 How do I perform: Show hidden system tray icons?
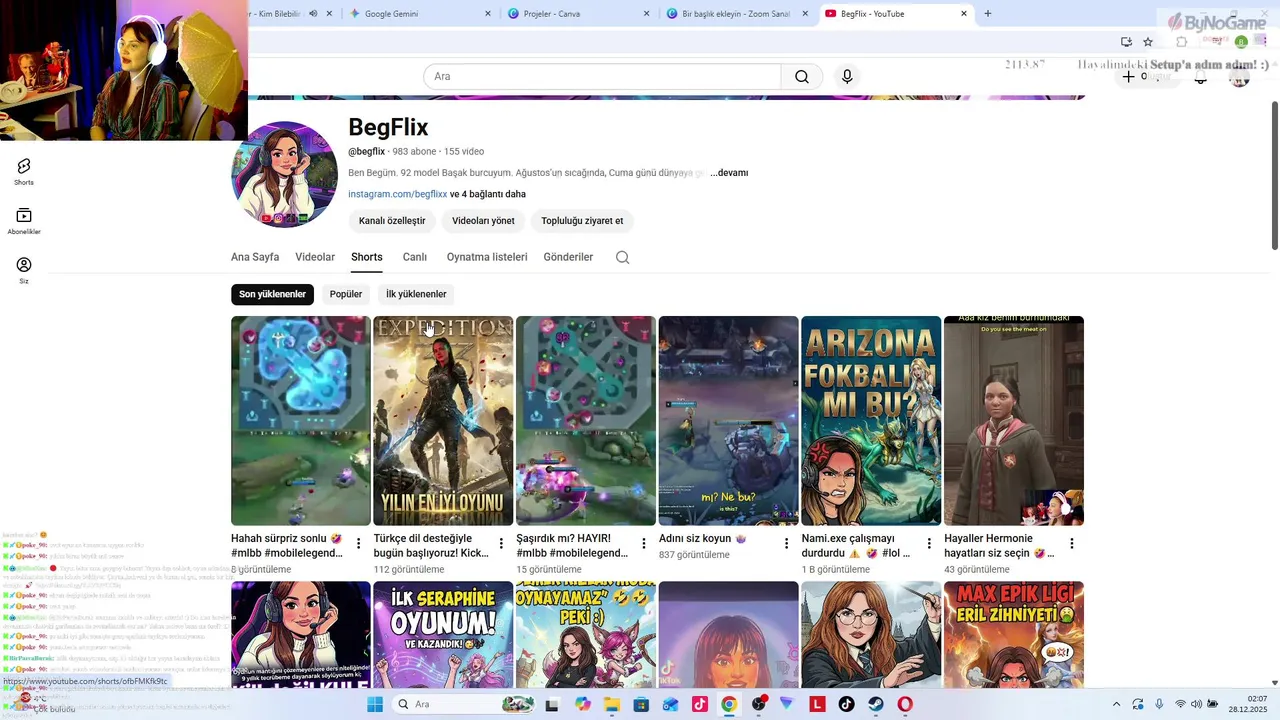(x=1116, y=704)
